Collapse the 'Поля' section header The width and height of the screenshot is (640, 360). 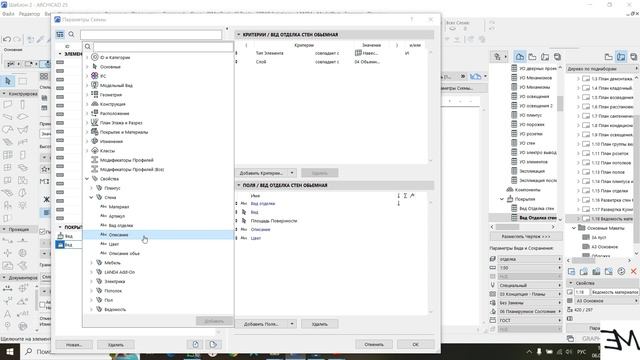[239, 185]
